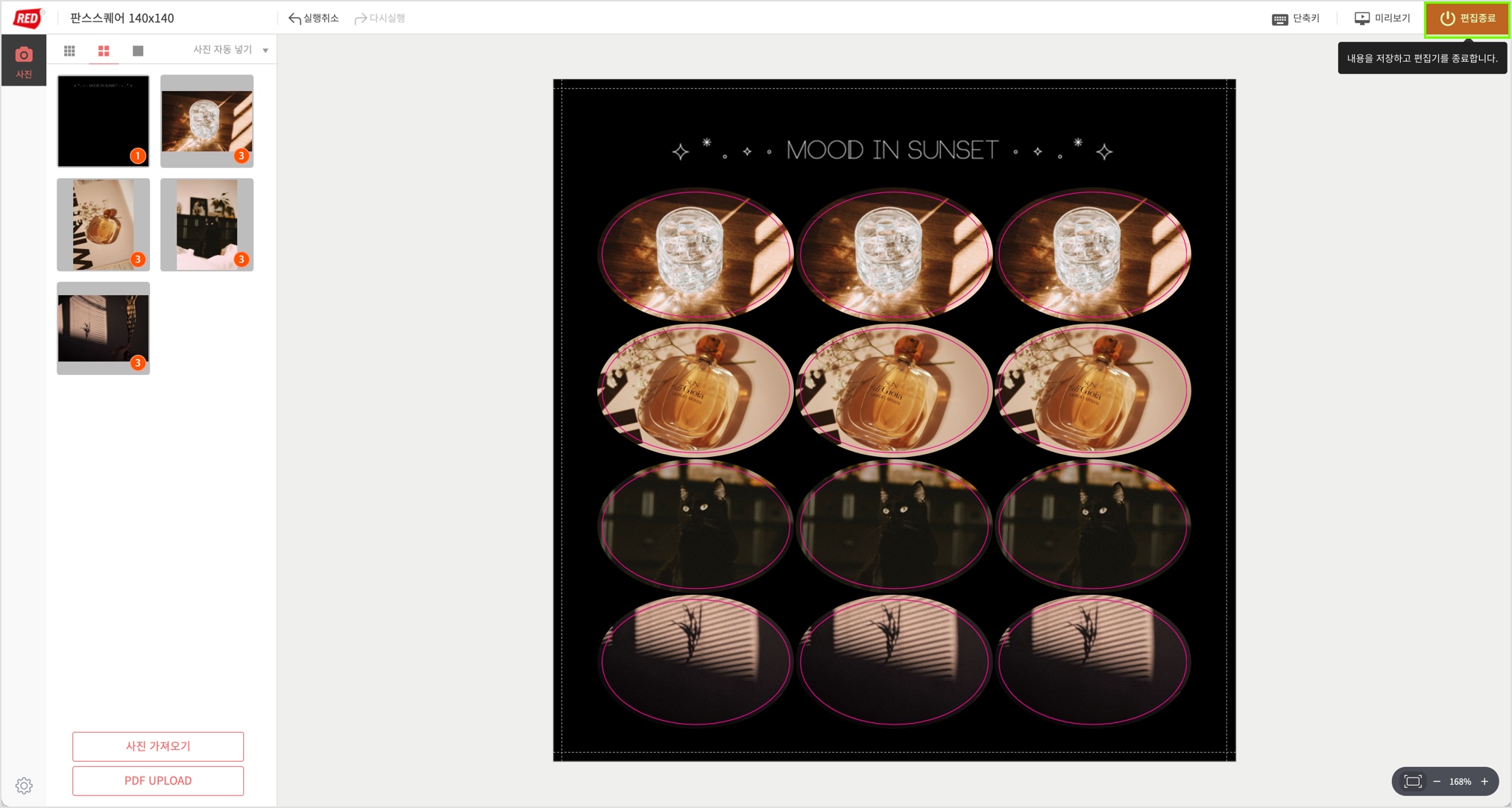This screenshot has height=808, width=1512.
Task: Click the PDF UPLOAD button
Action: coord(157,780)
